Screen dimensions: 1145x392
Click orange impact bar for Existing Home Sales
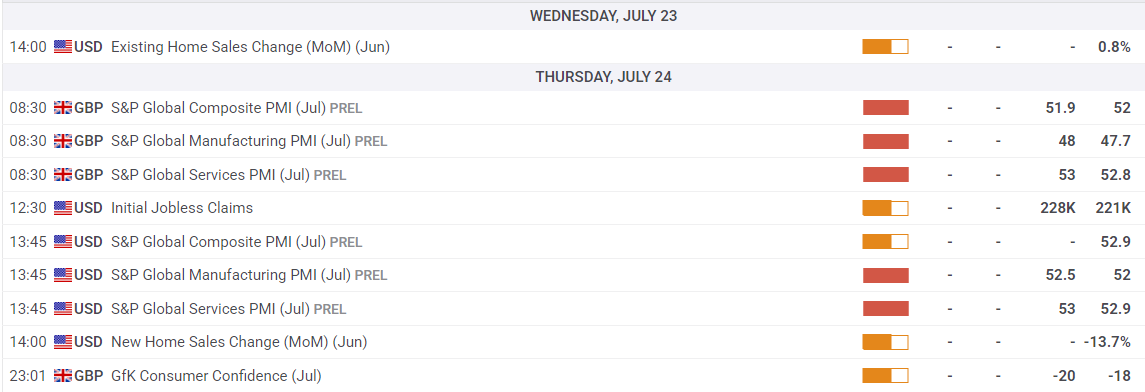pos(885,47)
